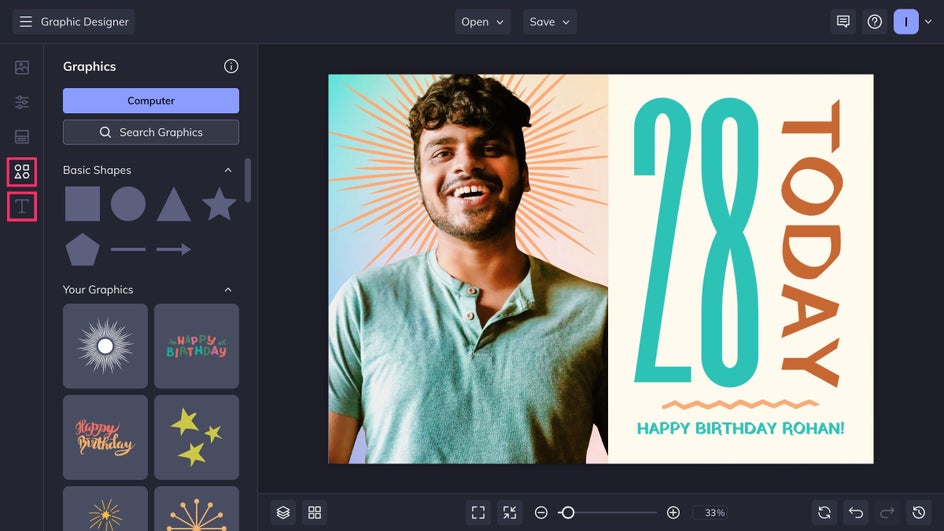This screenshot has height=531, width=944.
Task: Show Graphics panel info
Action: (x=231, y=66)
